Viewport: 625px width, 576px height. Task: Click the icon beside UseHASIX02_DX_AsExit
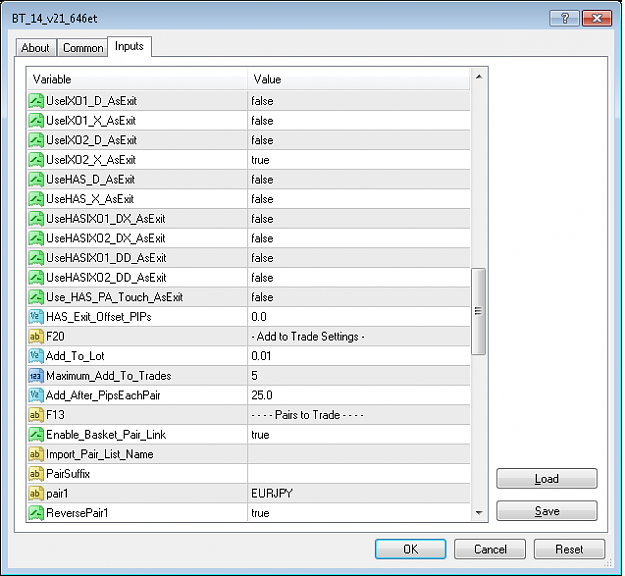click(x=36, y=238)
